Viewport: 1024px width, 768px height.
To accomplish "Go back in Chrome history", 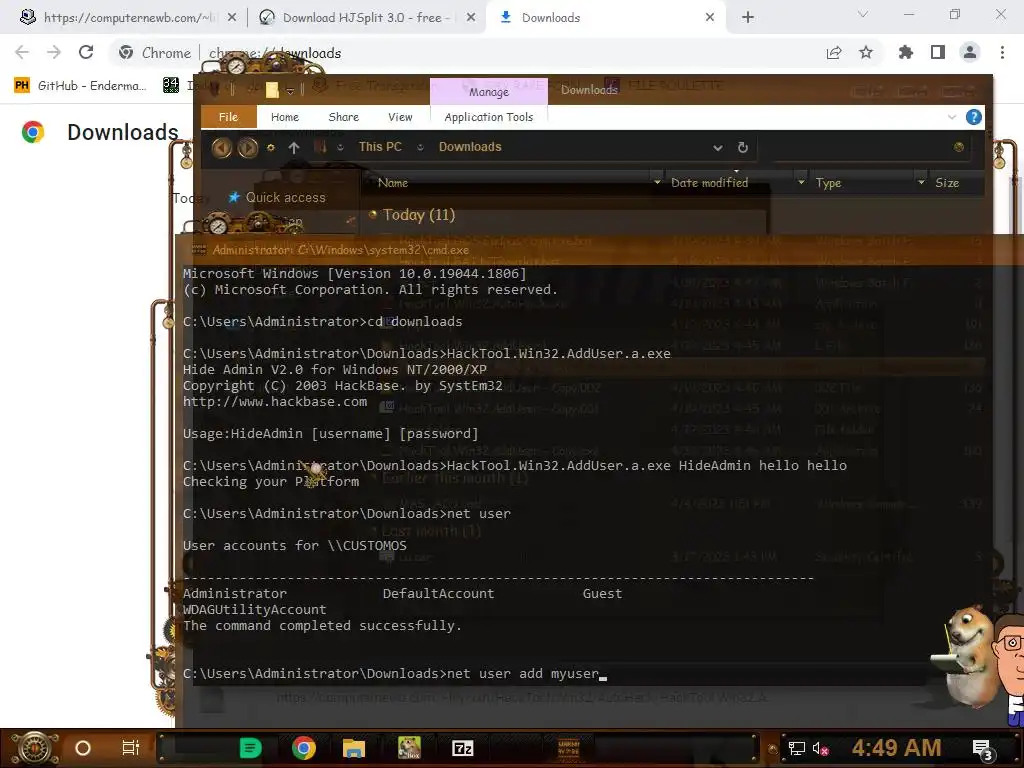I will [x=22, y=52].
